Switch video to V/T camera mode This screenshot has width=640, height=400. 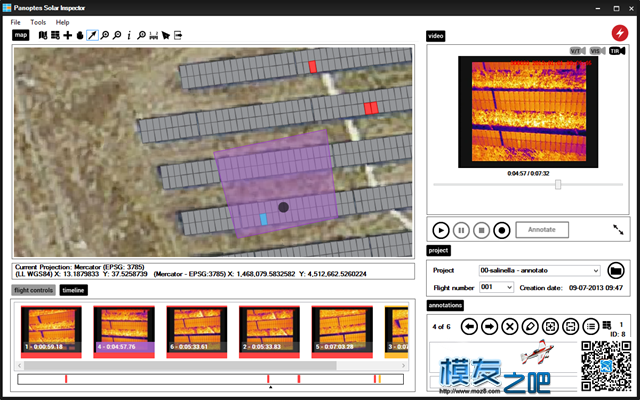pyautogui.click(x=578, y=51)
